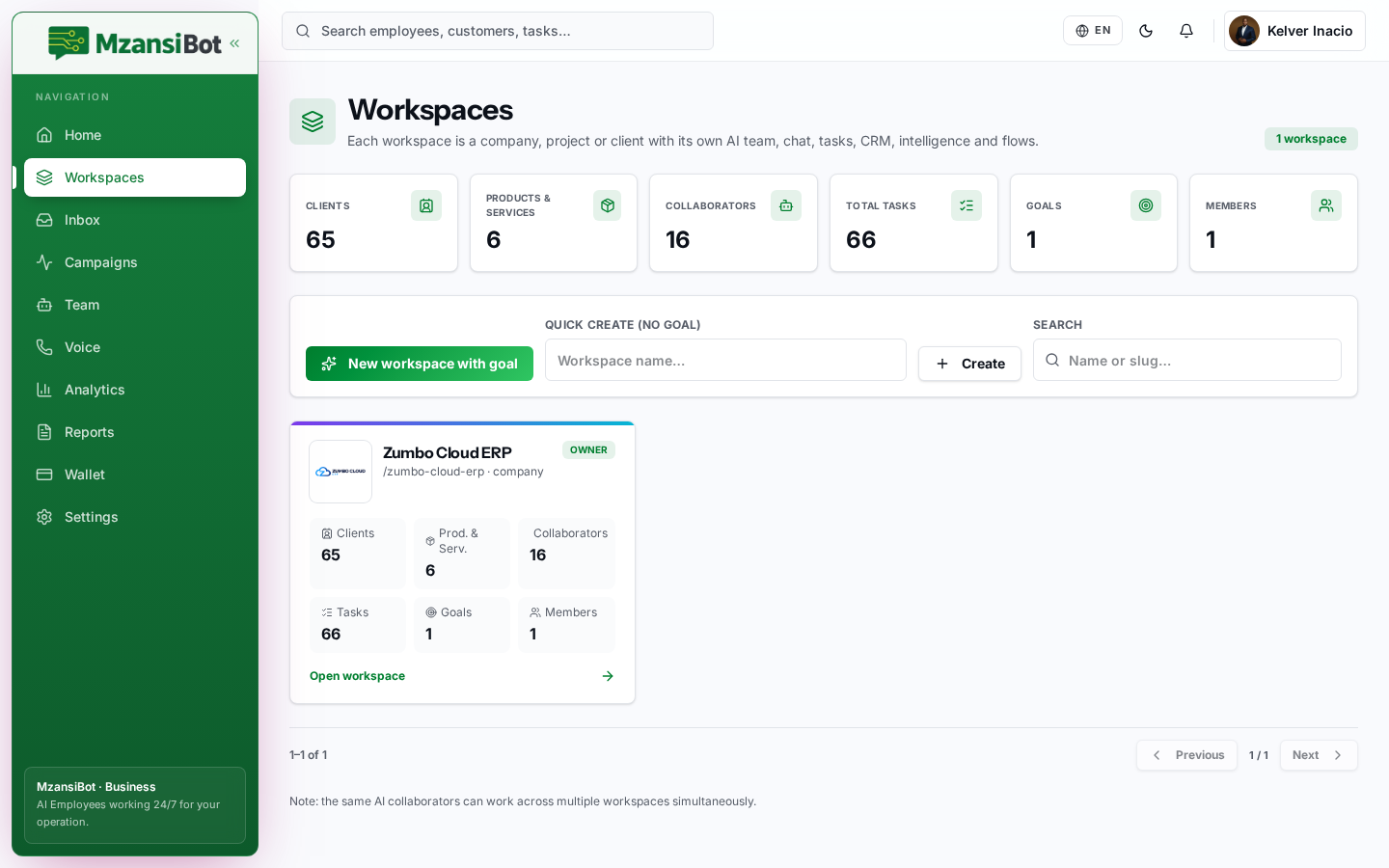Open the Kelver Inacio profile menu

[1294, 31]
